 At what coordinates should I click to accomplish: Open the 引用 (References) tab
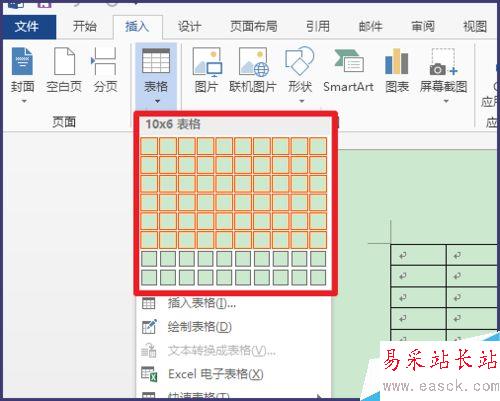tap(318, 27)
